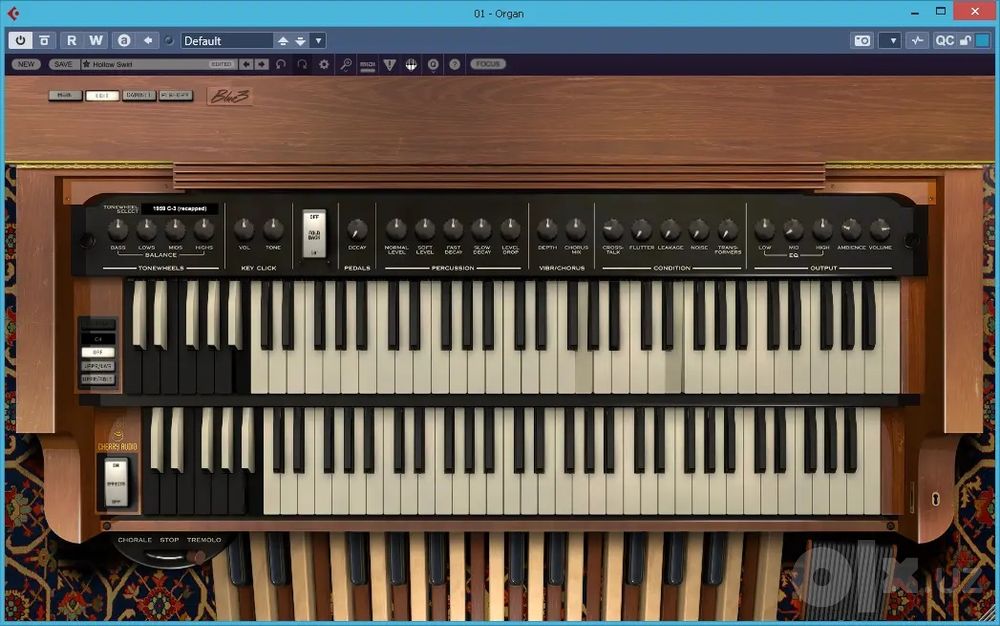
Task: Click the side-chain routing icon
Action: point(917,41)
